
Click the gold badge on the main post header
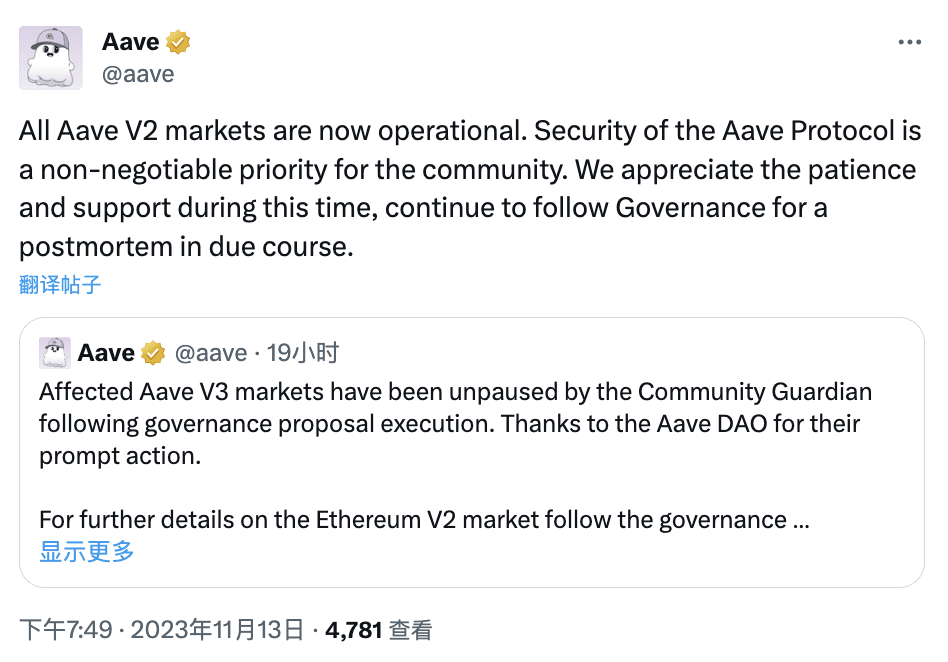point(178,41)
